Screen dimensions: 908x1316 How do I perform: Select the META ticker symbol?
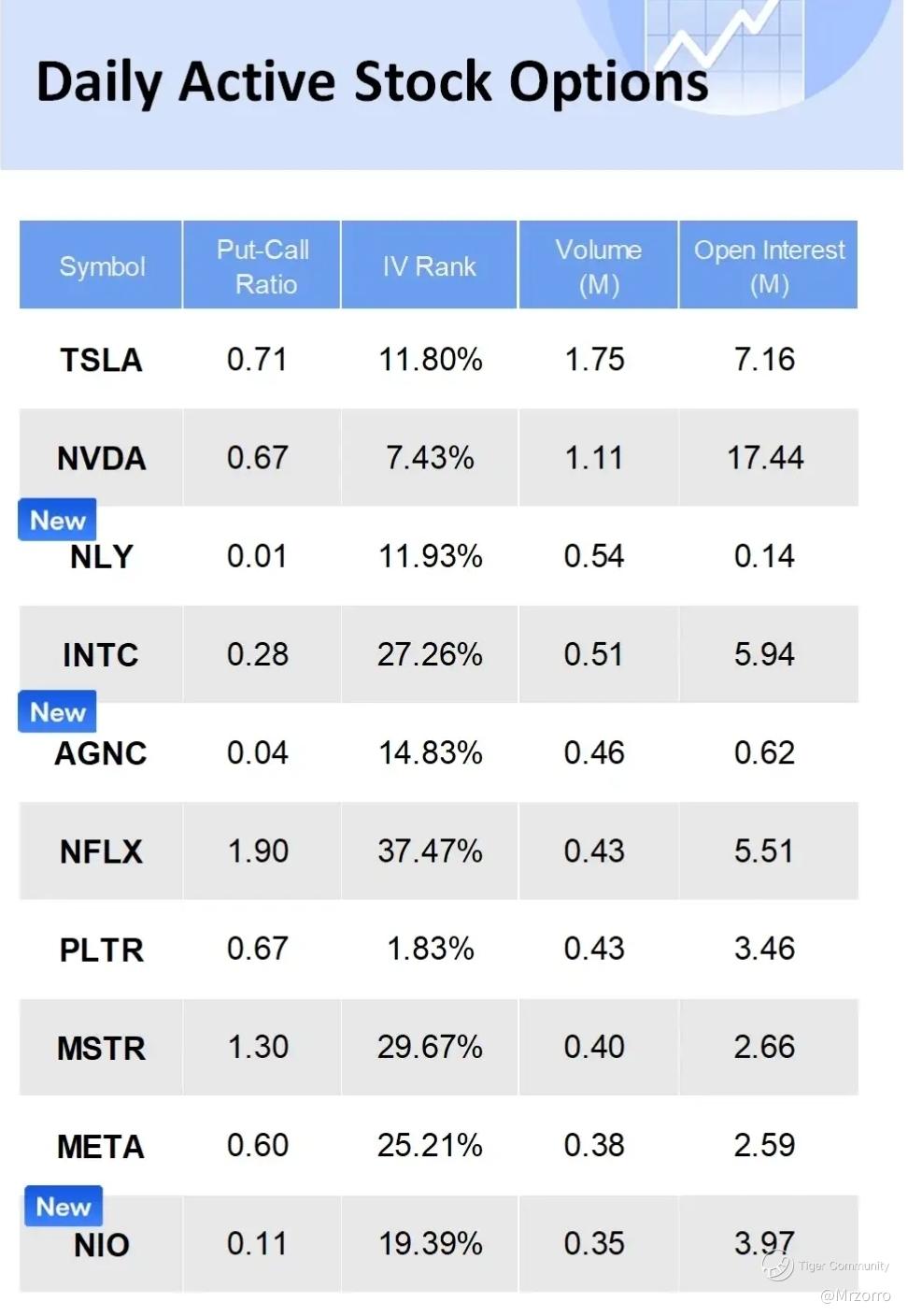[101, 1146]
